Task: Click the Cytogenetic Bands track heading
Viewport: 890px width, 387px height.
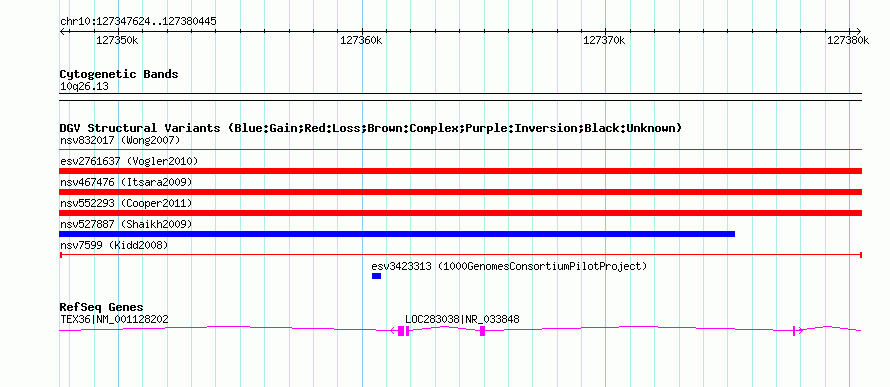Action: 119,74
